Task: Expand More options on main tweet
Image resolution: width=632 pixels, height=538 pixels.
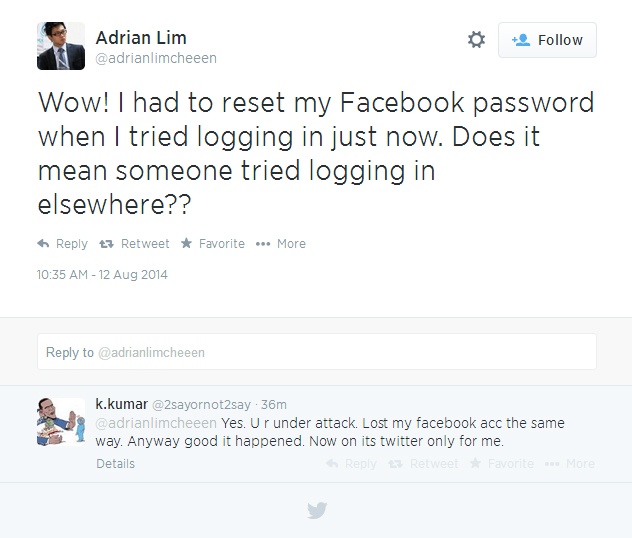Action: [281, 244]
